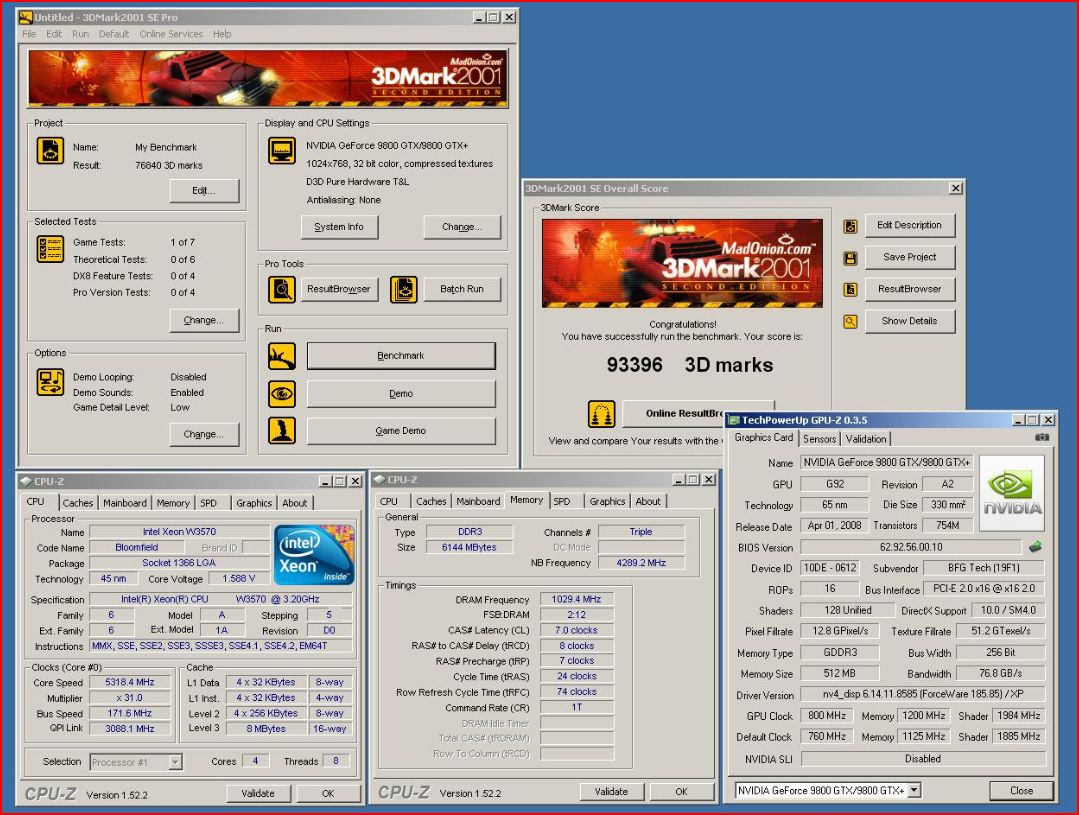This screenshot has height=815, width=1079.
Task: Click the Batch Run button
Action: click(x=462, y=289)
